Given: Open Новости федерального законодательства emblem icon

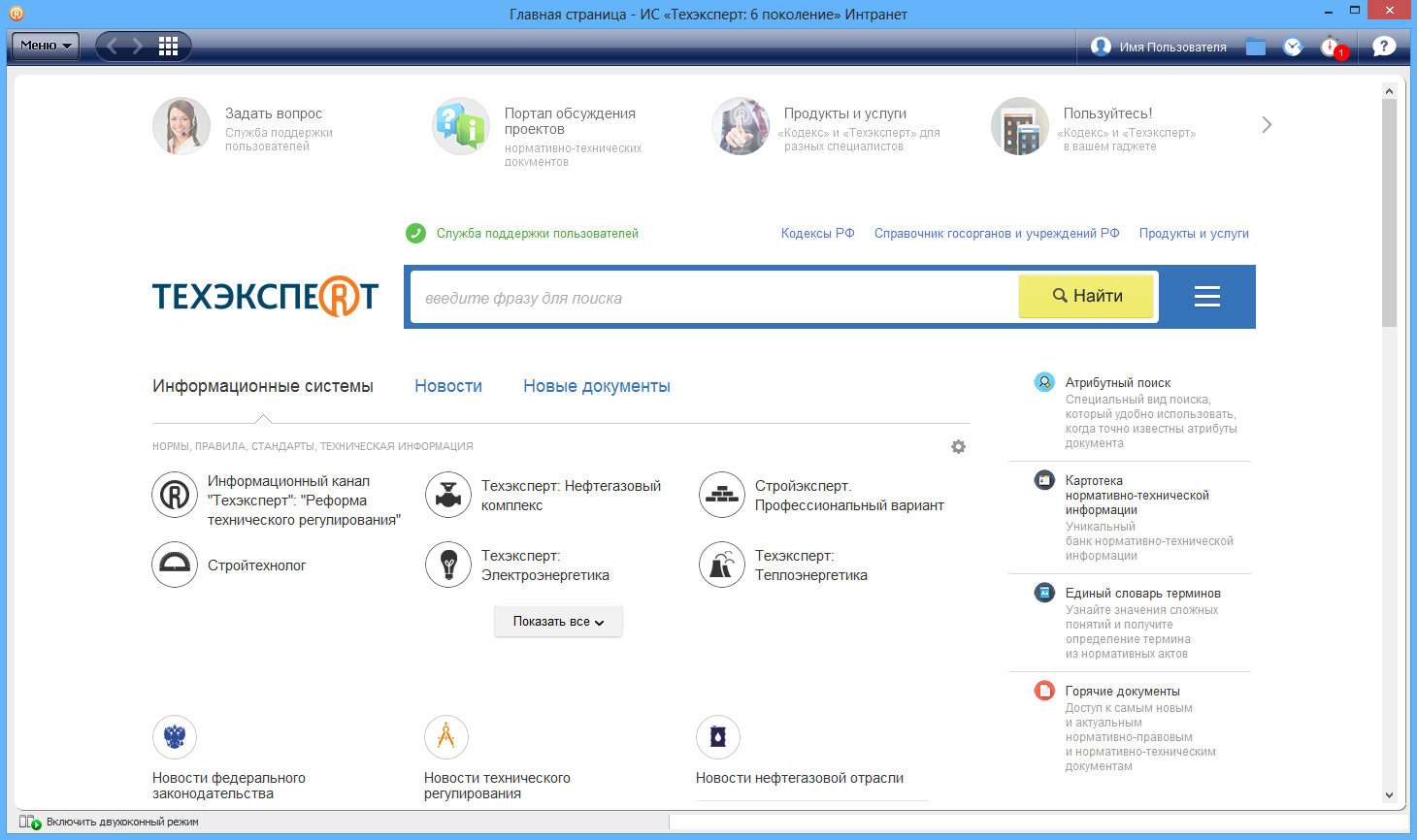Looking at the screenshot, I should click(175, 738).
